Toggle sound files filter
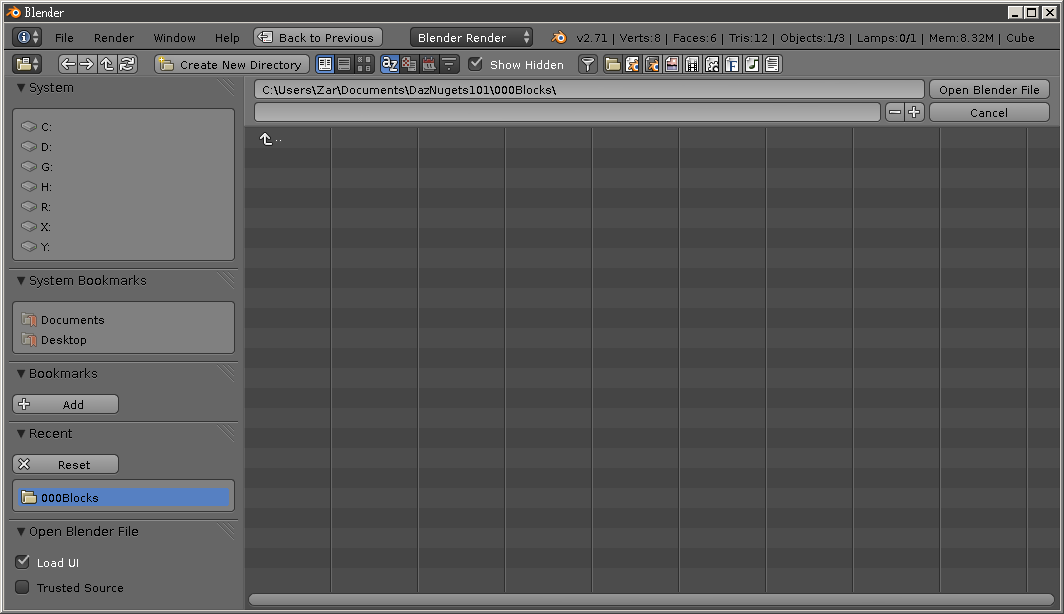 point(752,64)
